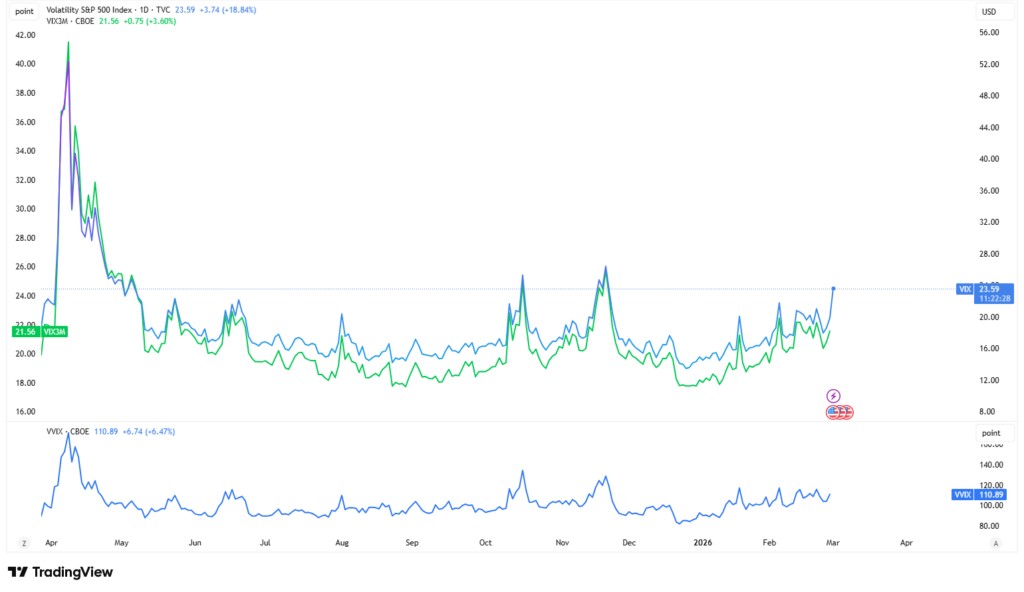Open the USD currency dropdown
The height and width of the screenshot is (592, 1024).
pyautogui.click(x=989, y=12)
